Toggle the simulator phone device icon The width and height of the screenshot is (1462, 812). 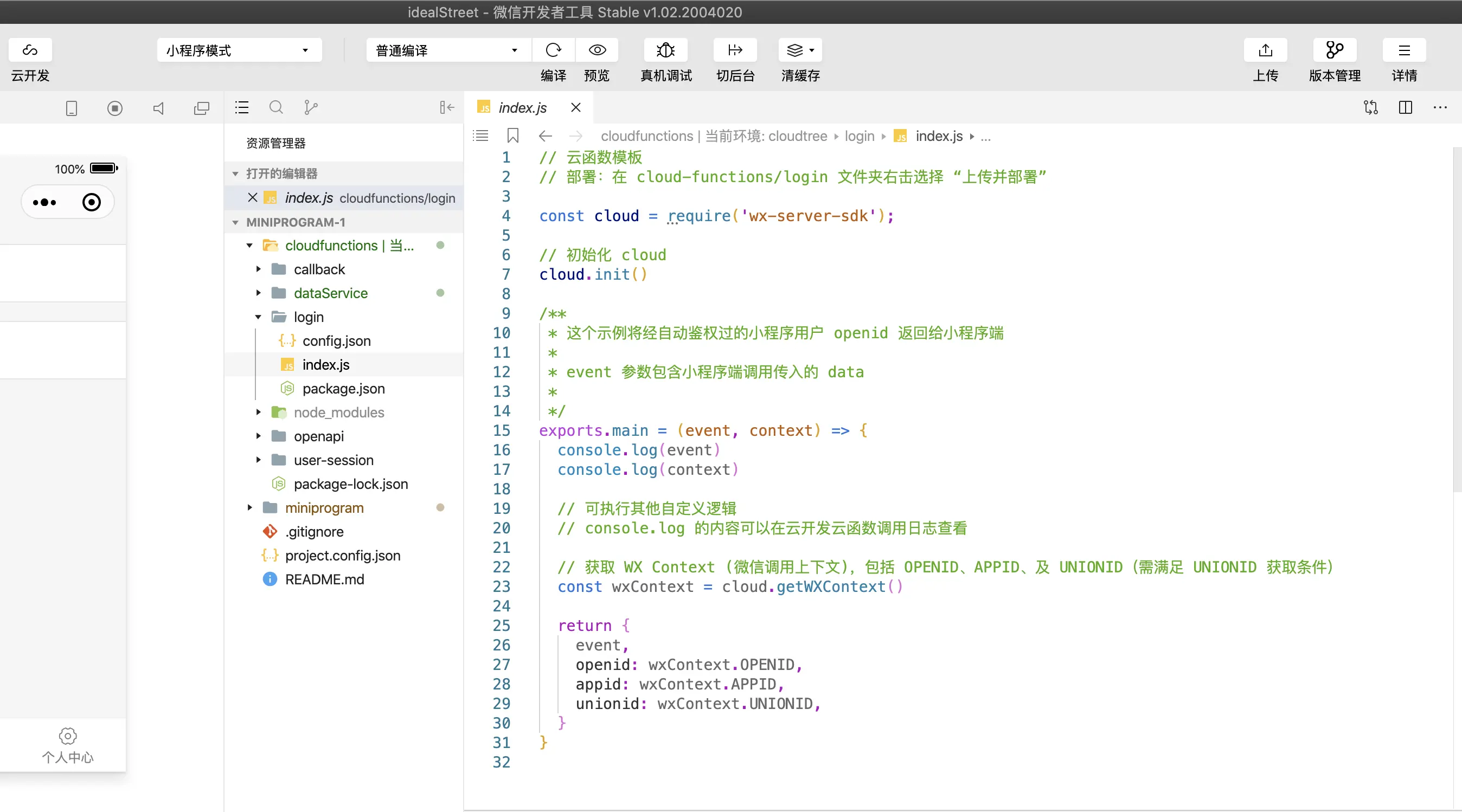pyautogui.click(x=72, y=108)
